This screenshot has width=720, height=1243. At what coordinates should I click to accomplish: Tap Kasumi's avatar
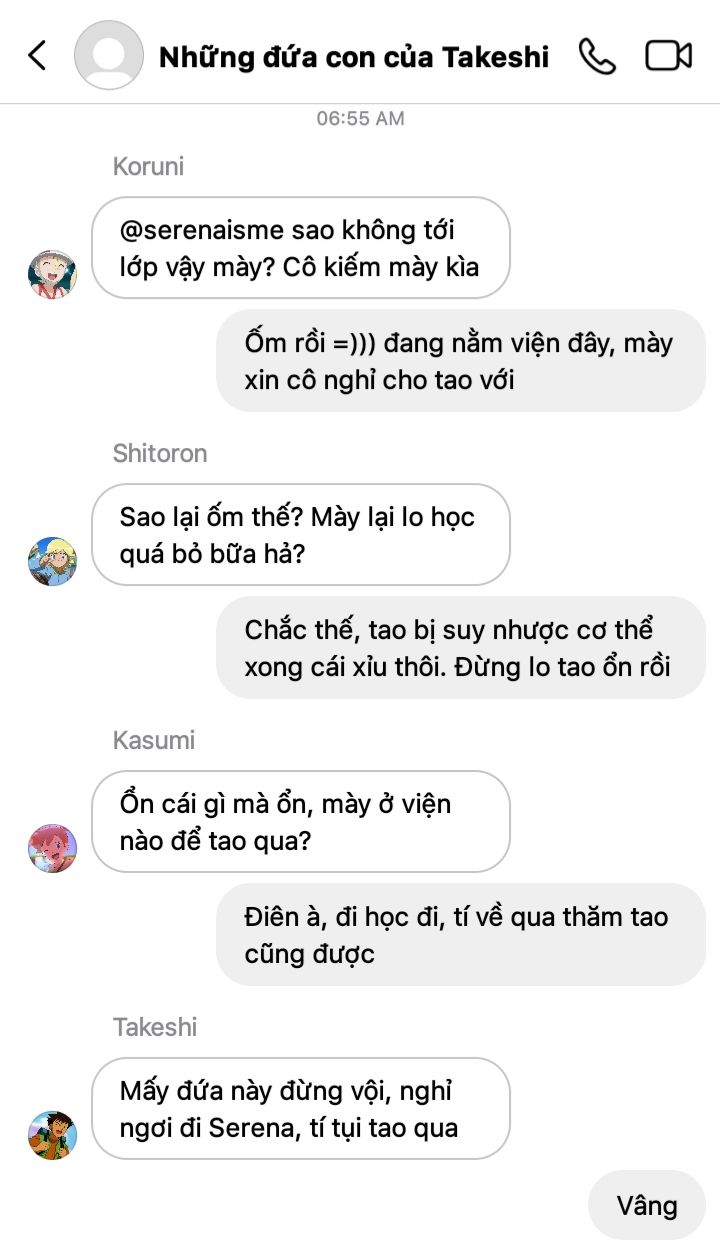(52, 847)
